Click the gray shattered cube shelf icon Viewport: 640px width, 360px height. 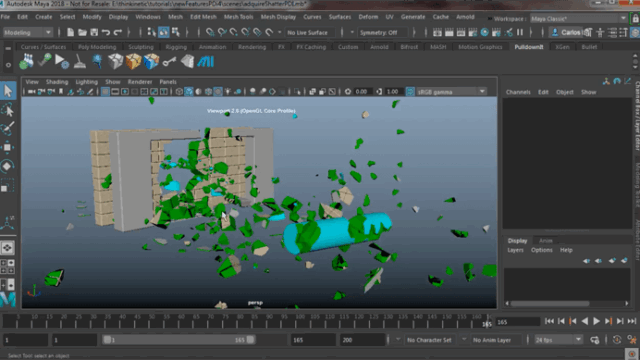116,62
